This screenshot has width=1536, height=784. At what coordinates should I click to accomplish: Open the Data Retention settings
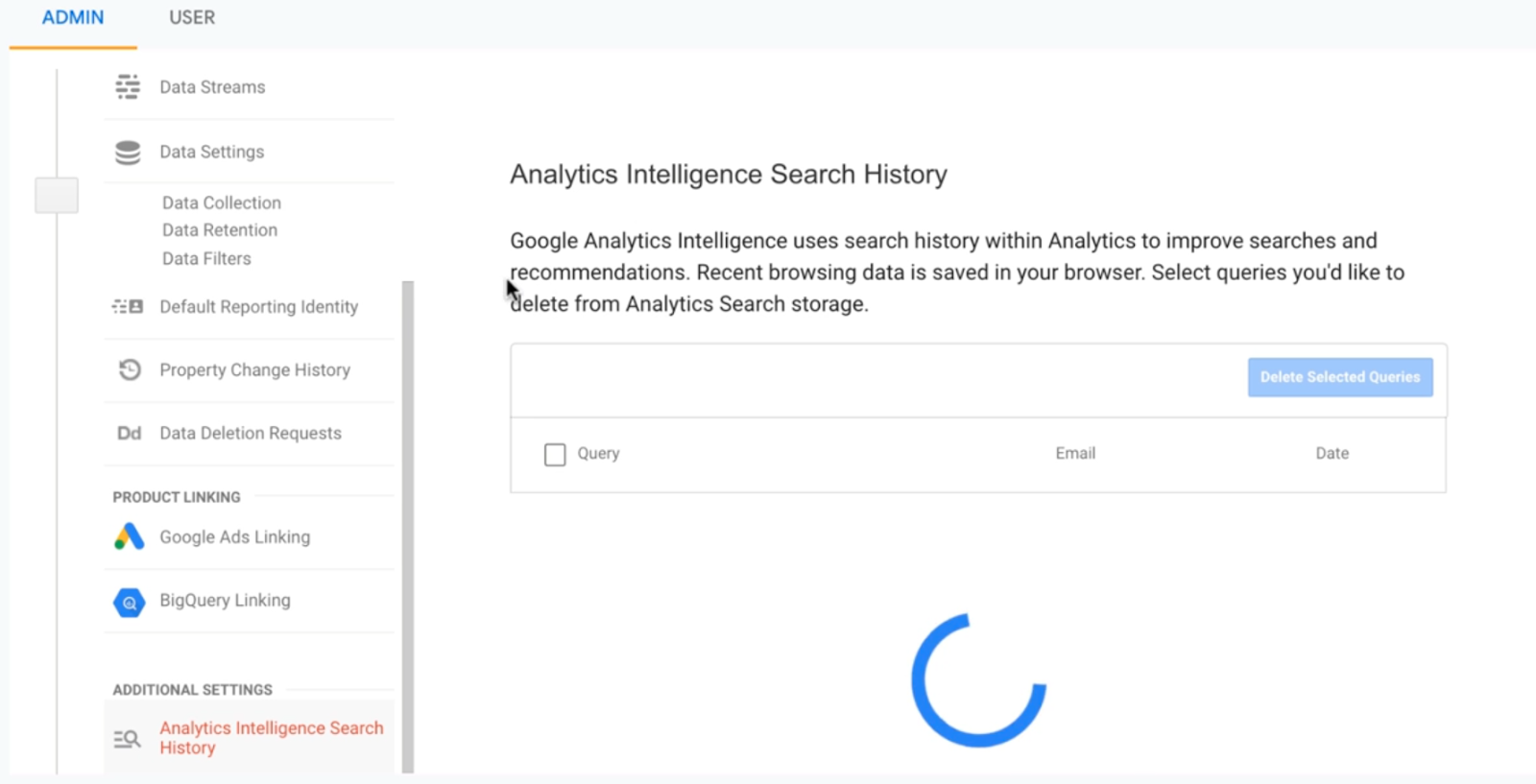pos(220,230)
